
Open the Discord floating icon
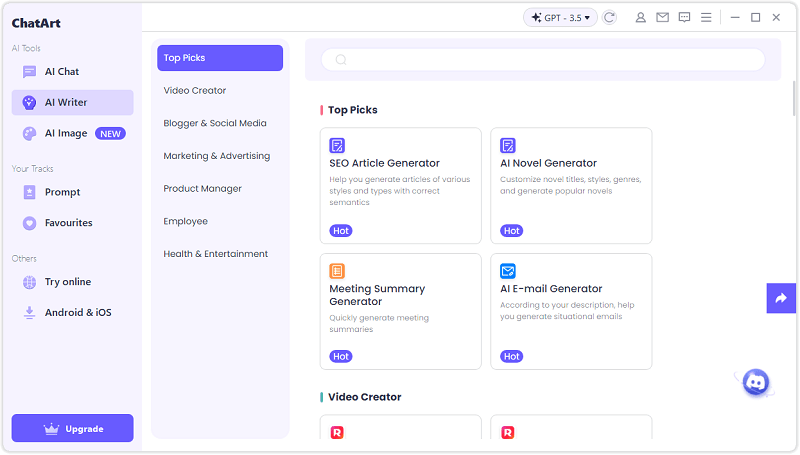756,382
